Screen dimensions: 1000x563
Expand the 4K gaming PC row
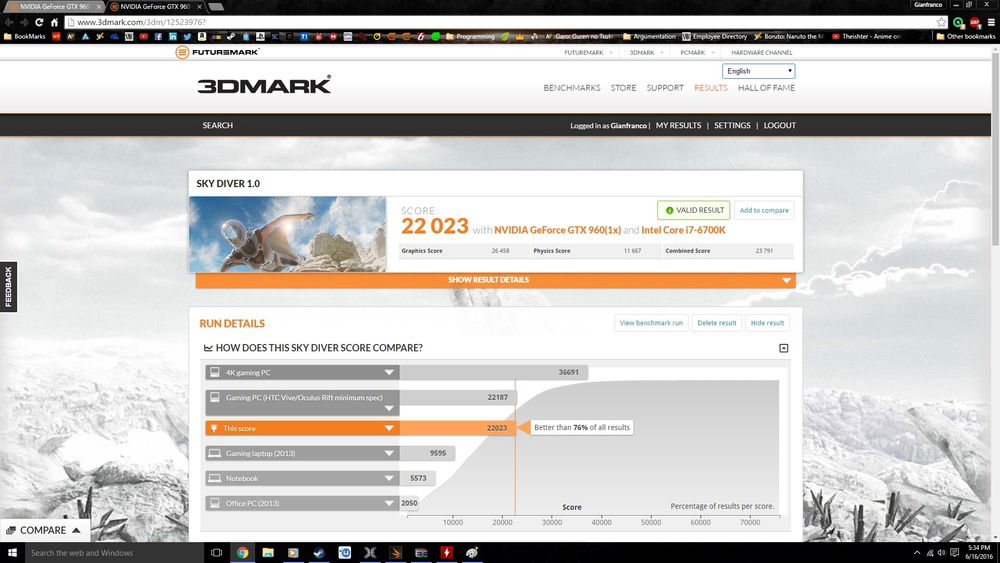[x=389, y=373]
